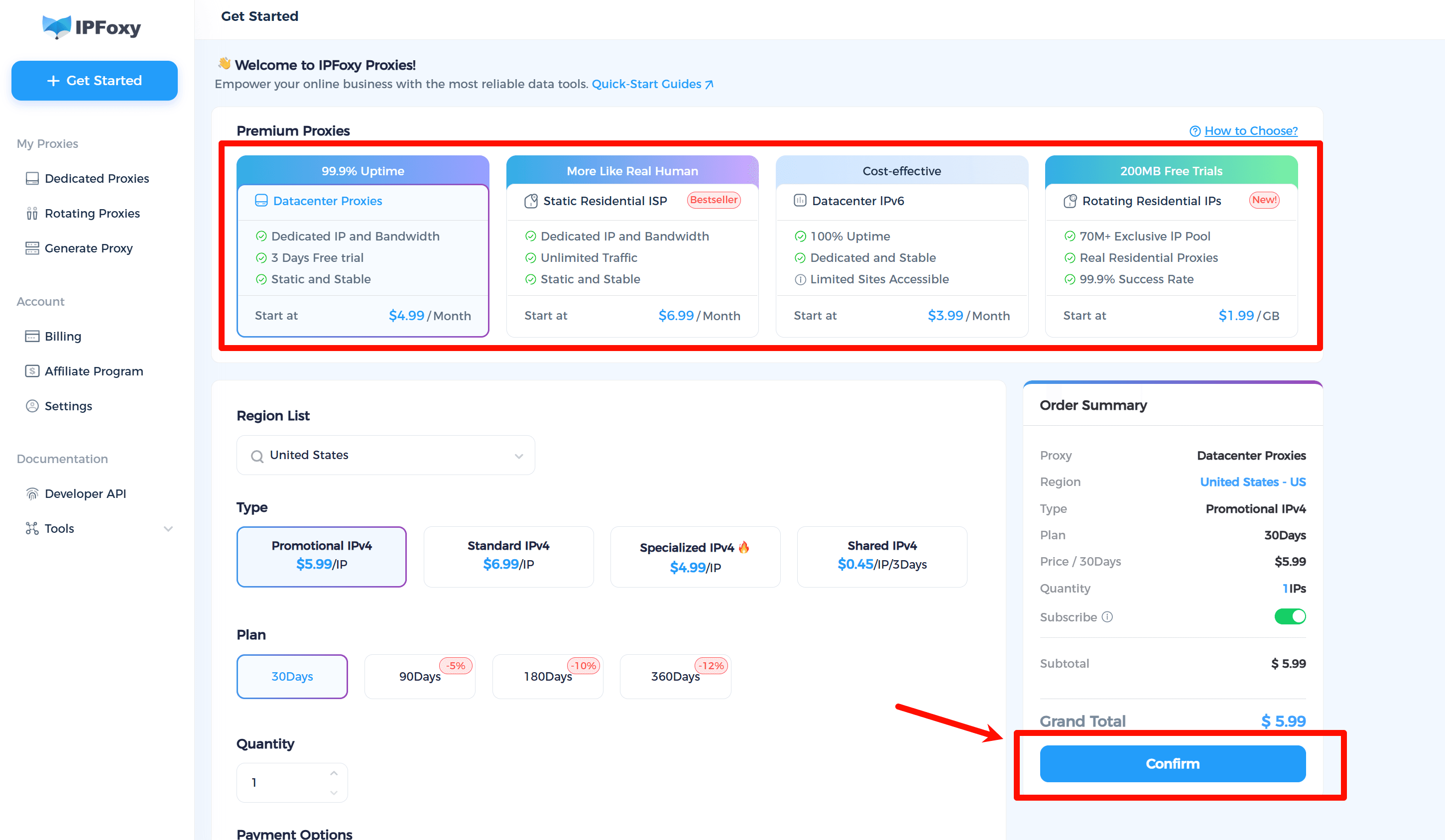Open the United States region dropdown
The height and width of the screenshot is (840, 1445).
point(385,455)
